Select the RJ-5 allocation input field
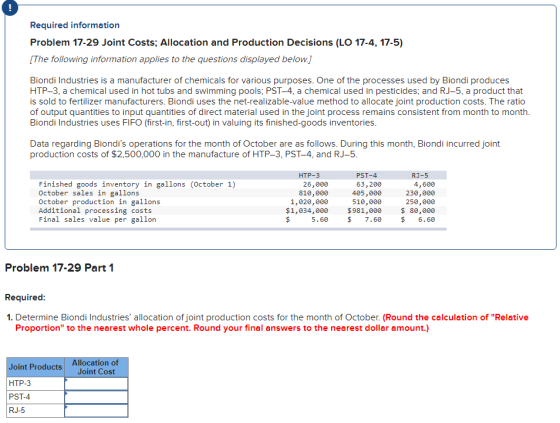 pyautogui.click(x=96, y=410)
